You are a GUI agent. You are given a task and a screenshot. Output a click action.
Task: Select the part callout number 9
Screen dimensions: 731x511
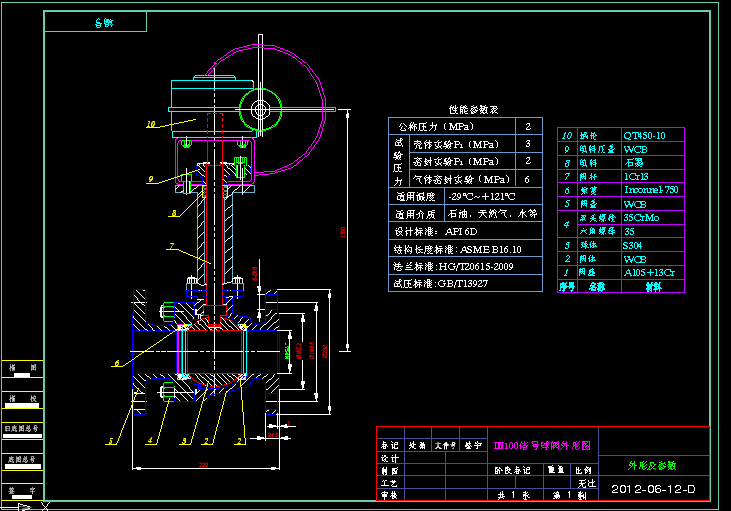tap(151, 179)
